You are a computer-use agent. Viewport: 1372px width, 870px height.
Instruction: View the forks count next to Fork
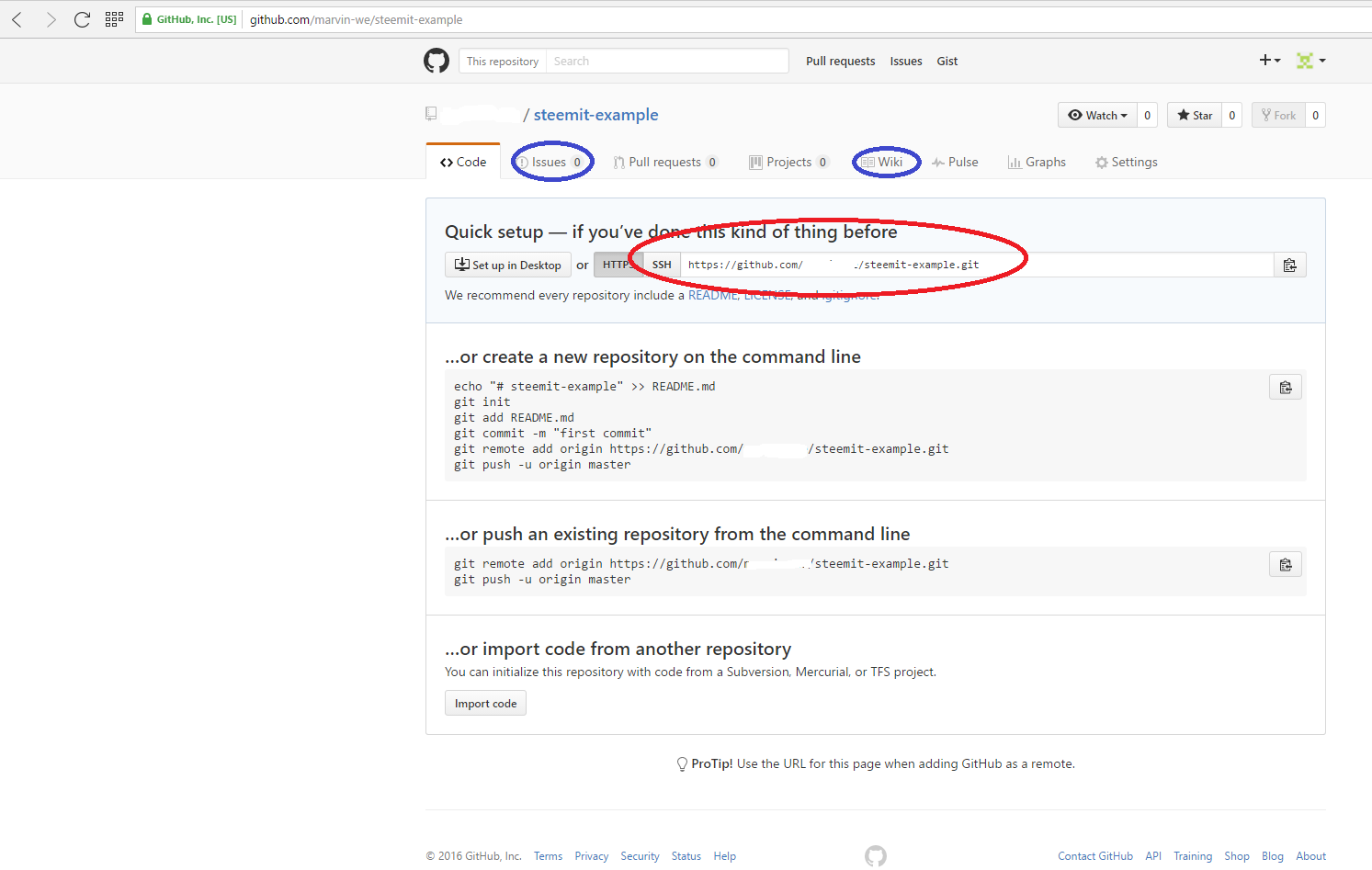pos(1316,115)
